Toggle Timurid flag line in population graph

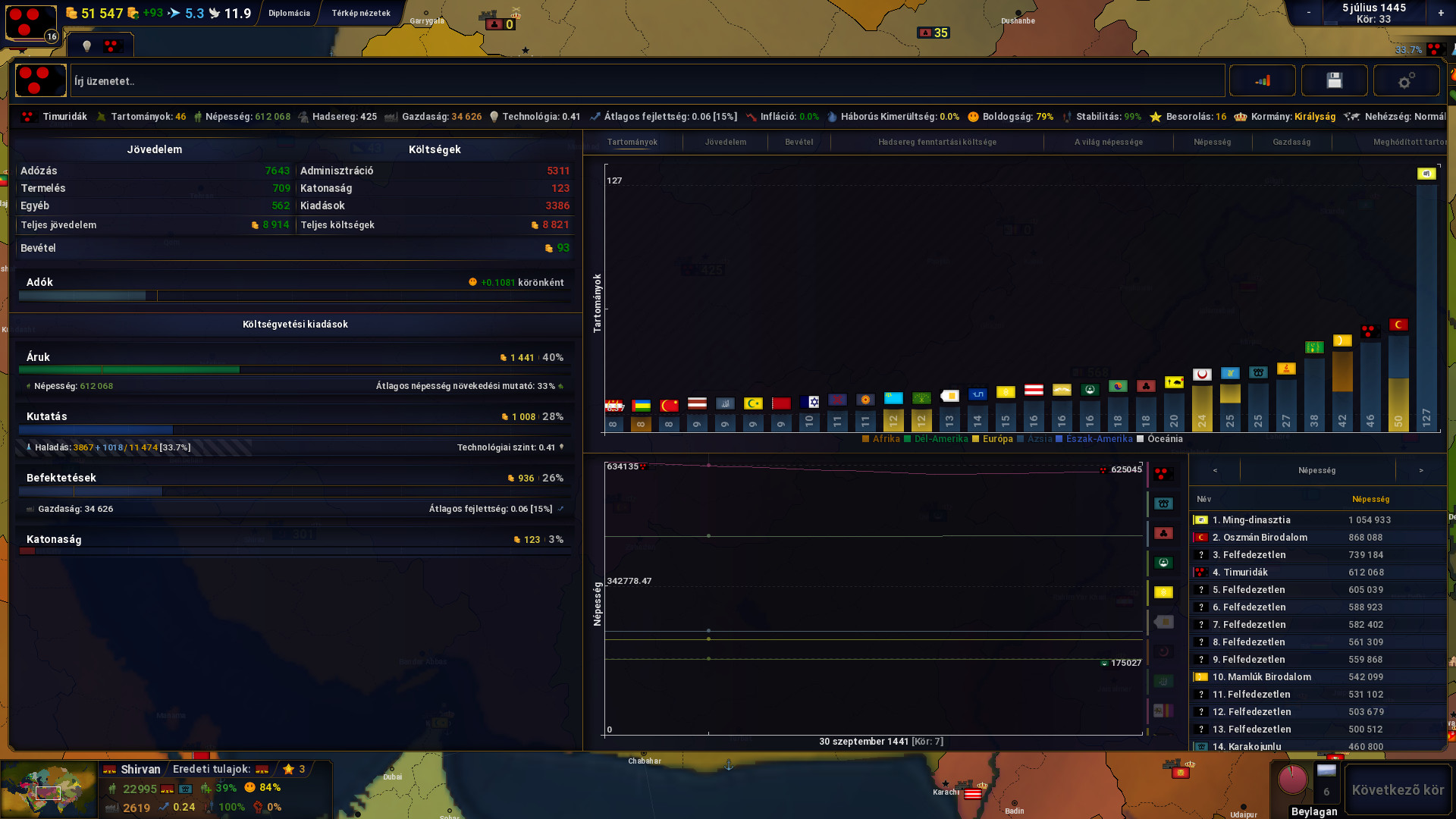pos(1163,474)
